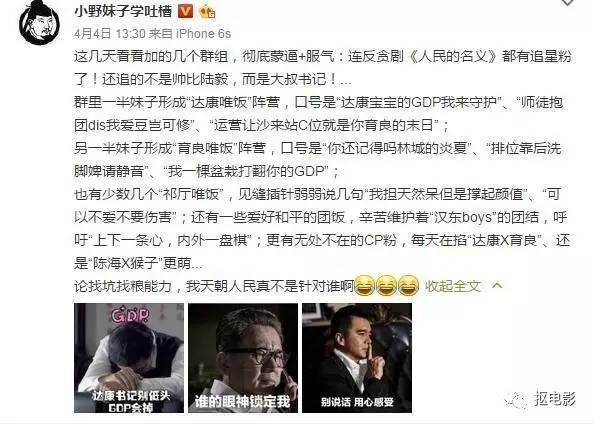Image resolution: width=594 pixels, height=425 pixels.
Task: Open the post options chevron menu
Action: pos(567,3)
